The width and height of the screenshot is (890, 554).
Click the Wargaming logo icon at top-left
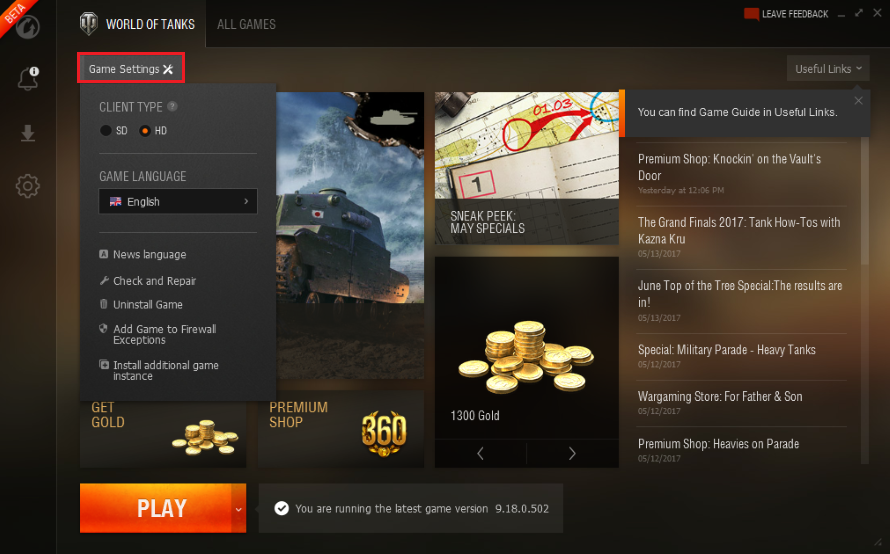tap(27, 26)
